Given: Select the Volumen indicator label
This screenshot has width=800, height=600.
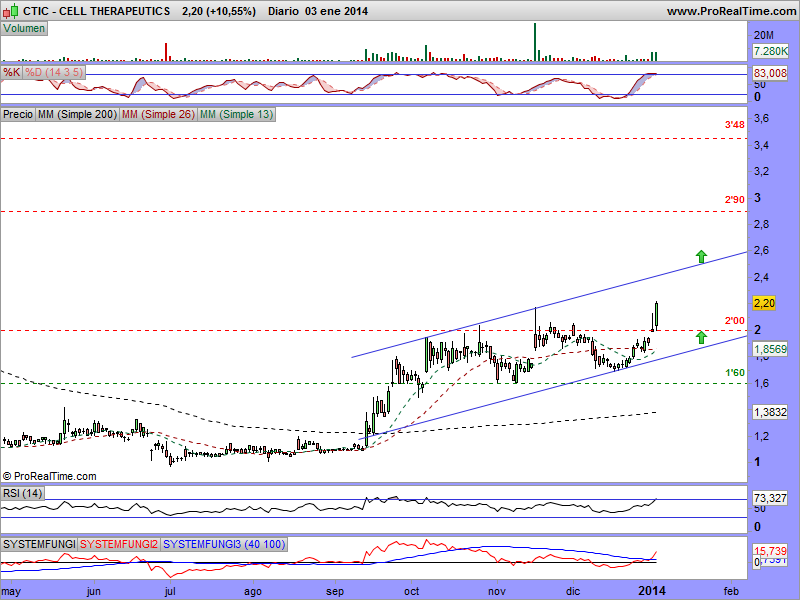Looking at the screenshot, I should (x=24, y=29).
